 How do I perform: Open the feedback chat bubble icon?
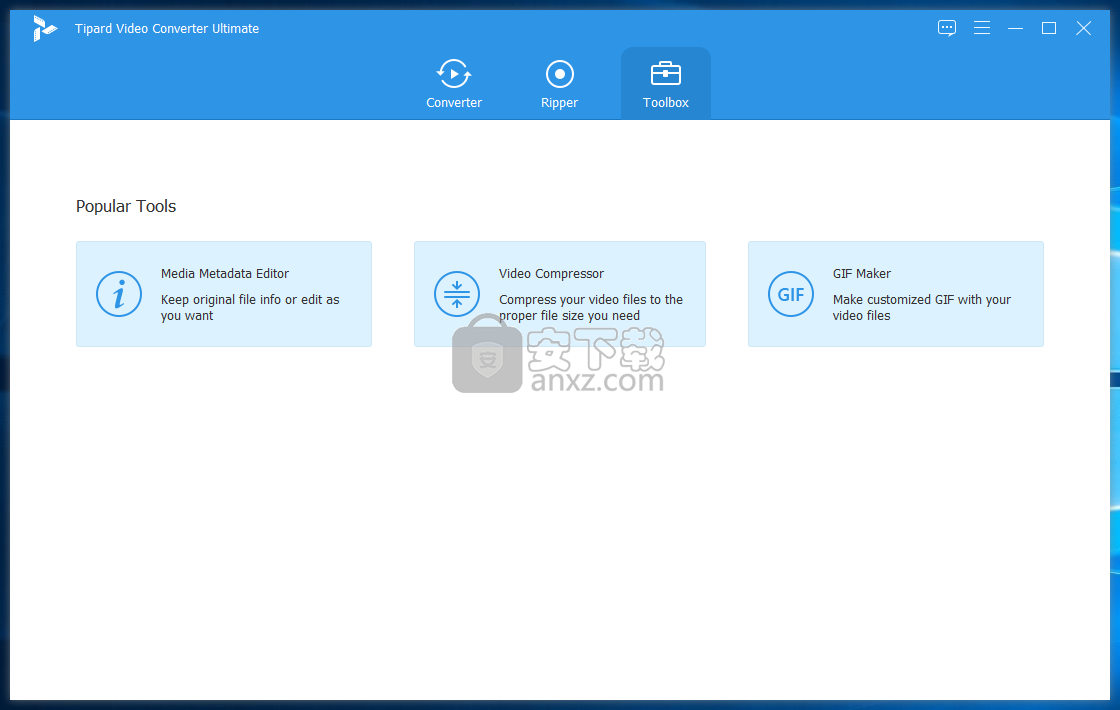click(x=946, y=28)
